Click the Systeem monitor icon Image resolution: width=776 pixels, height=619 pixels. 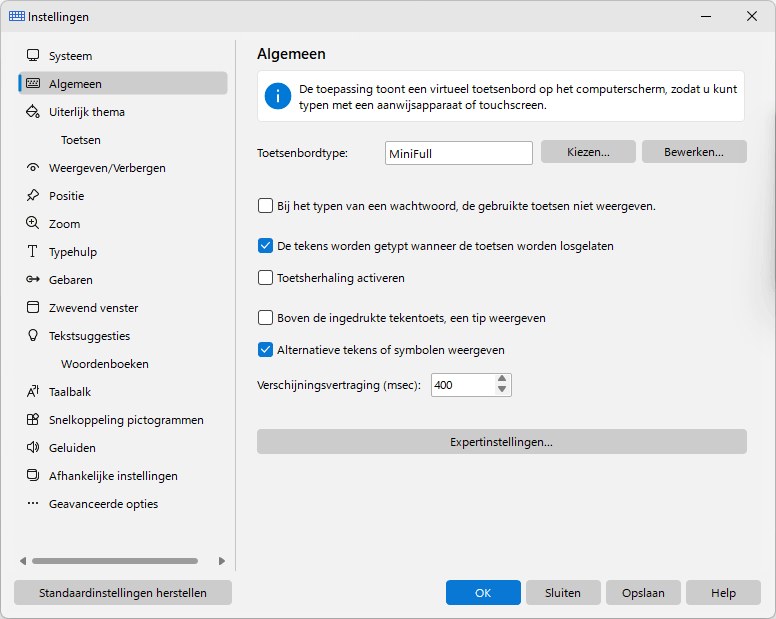[33, 55]
